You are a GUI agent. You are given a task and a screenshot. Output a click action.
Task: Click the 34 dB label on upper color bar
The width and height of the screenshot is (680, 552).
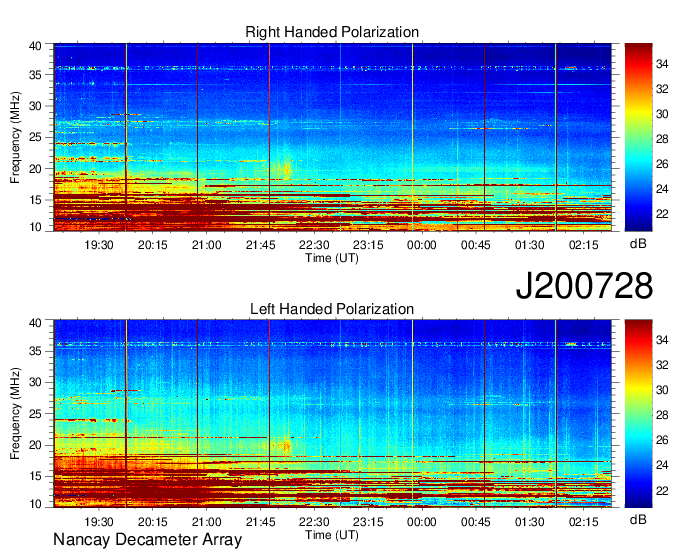(x=662, y=64)
